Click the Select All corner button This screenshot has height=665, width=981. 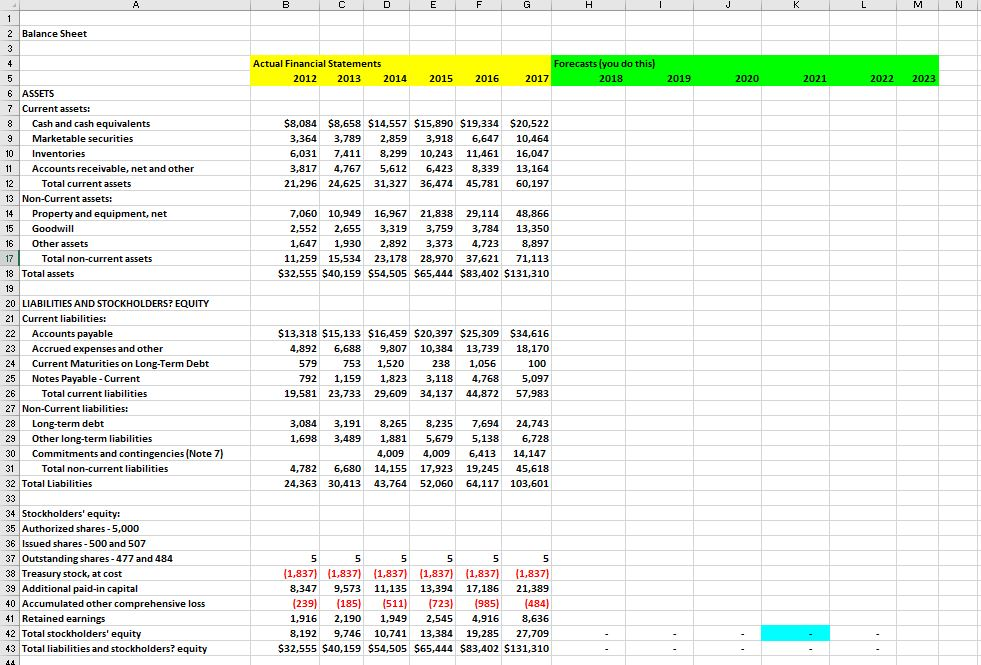[10, 6]
